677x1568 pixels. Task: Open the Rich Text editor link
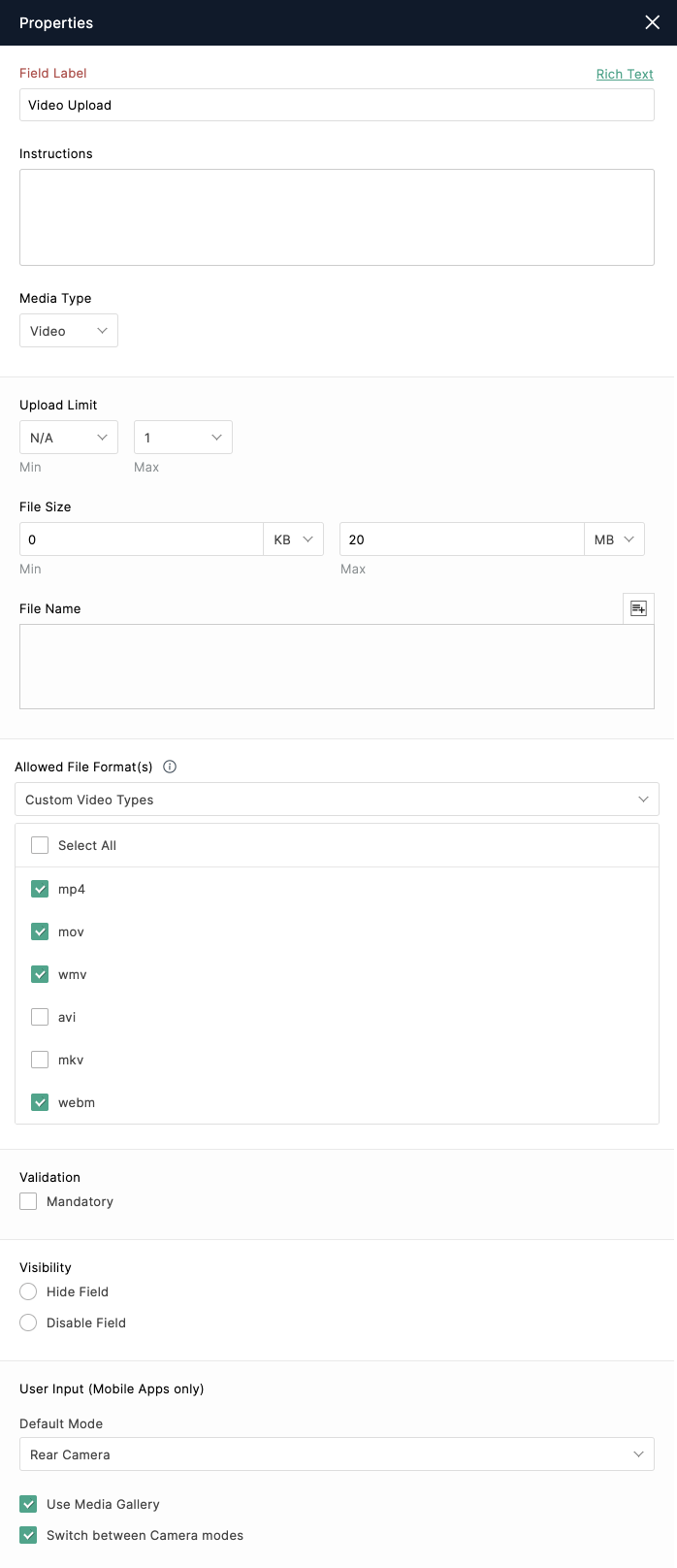(625, 74)
